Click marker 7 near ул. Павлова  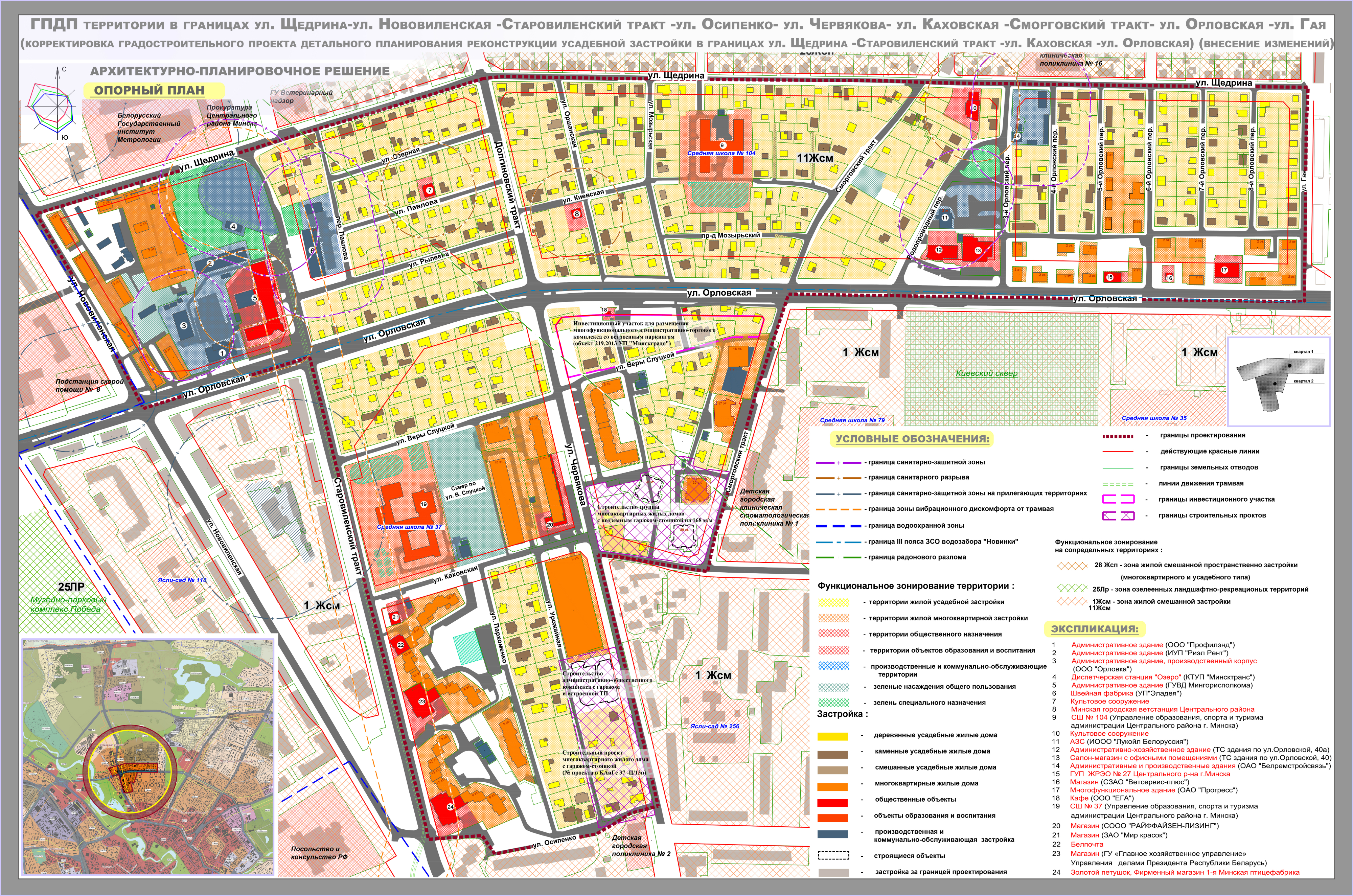430,190
